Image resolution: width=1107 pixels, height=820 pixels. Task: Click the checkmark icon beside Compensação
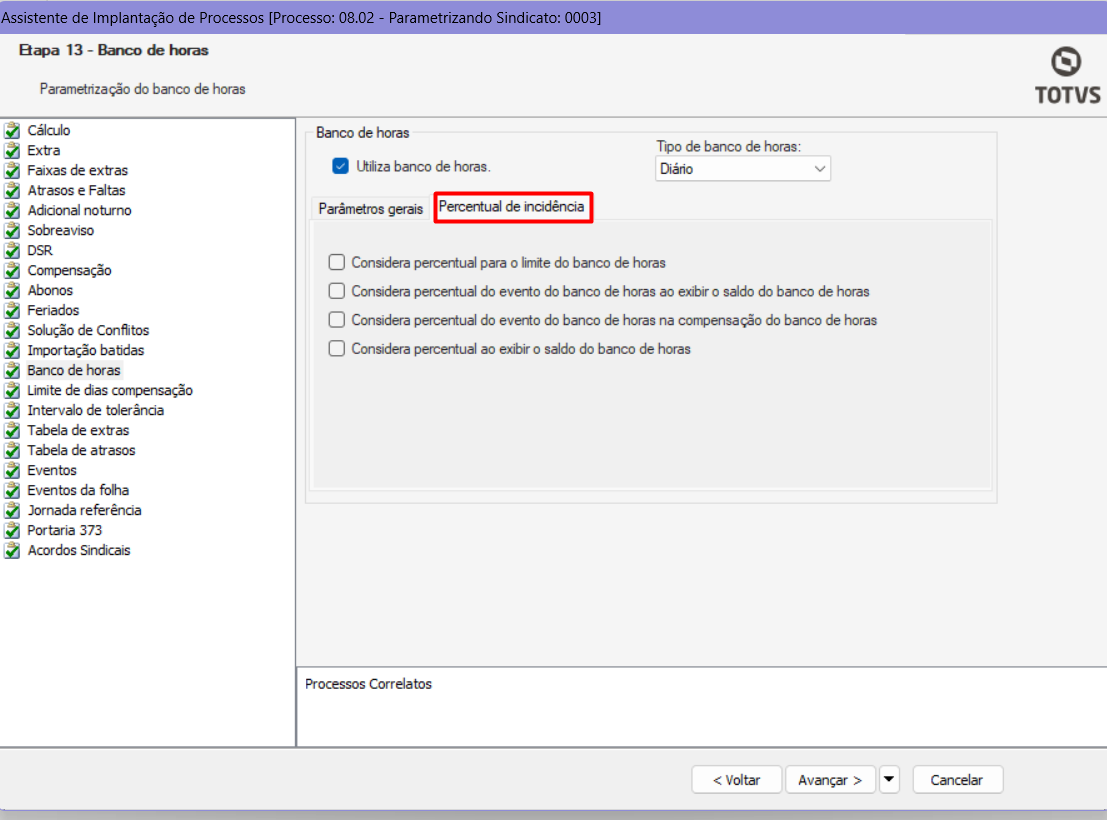pos(12,271)
